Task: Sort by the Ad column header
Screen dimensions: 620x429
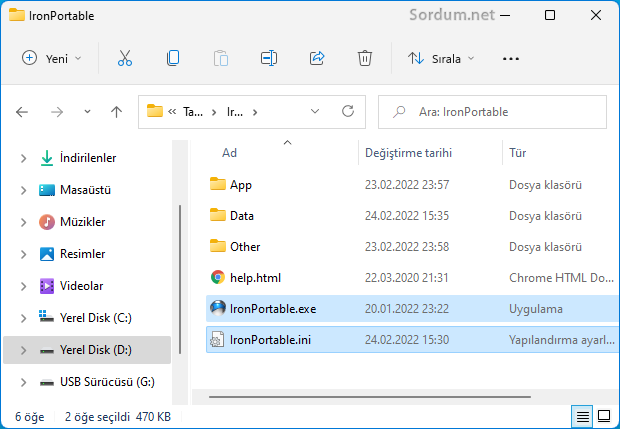Action: 229,153
